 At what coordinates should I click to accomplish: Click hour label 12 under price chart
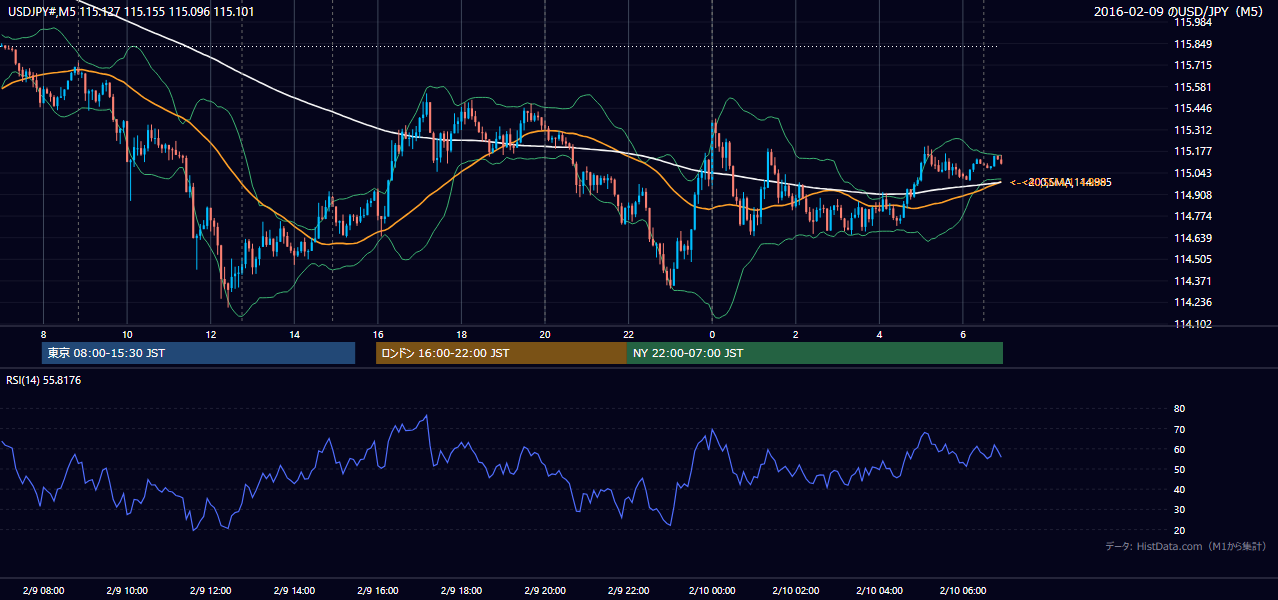point(210,334)
